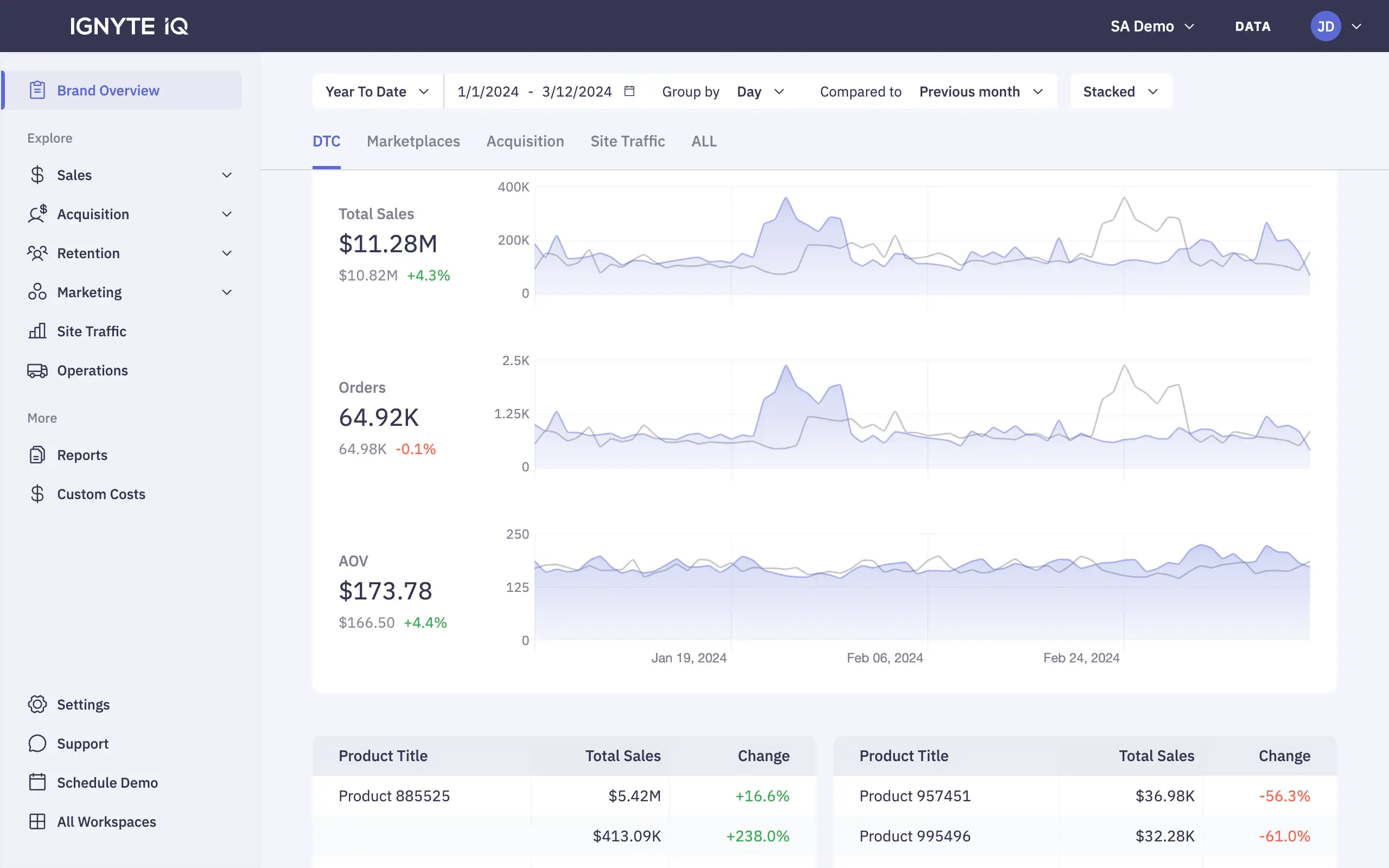Viewport: 1389px width, 868px height.
Task: Click the -0.1% Orders change
Action: coord(416,449)
